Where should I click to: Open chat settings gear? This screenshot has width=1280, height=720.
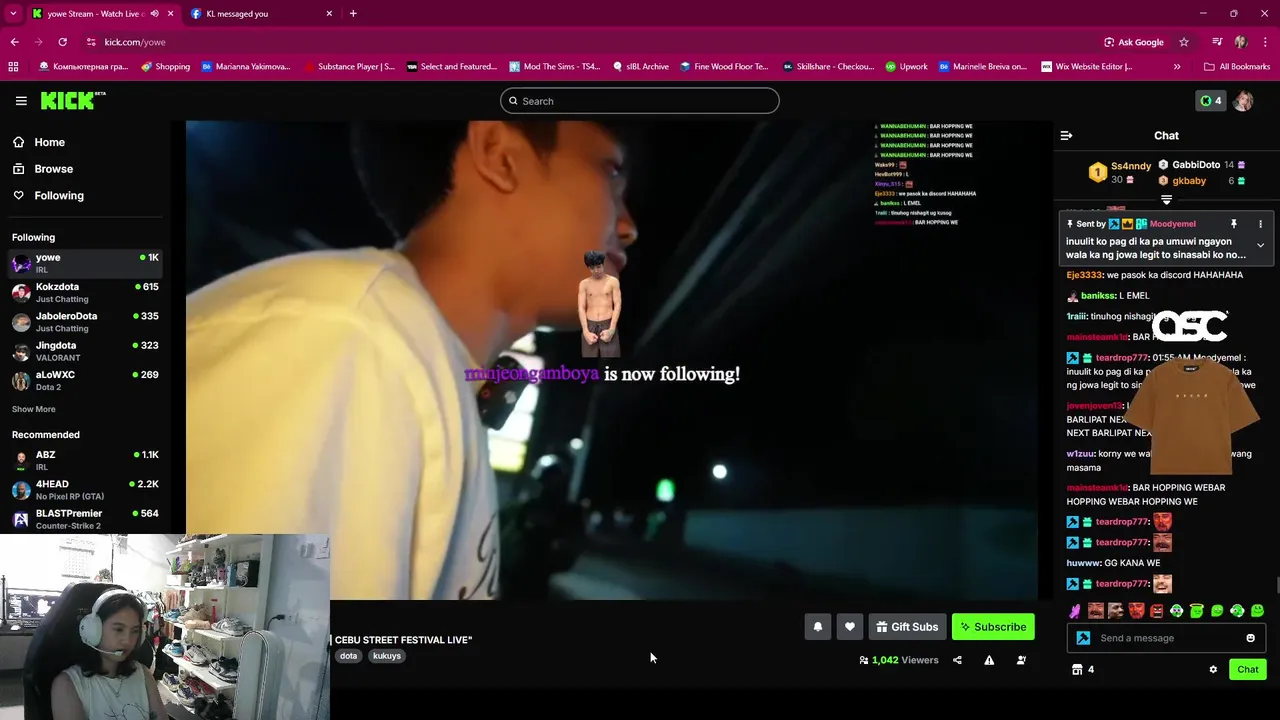(1213, 669)
